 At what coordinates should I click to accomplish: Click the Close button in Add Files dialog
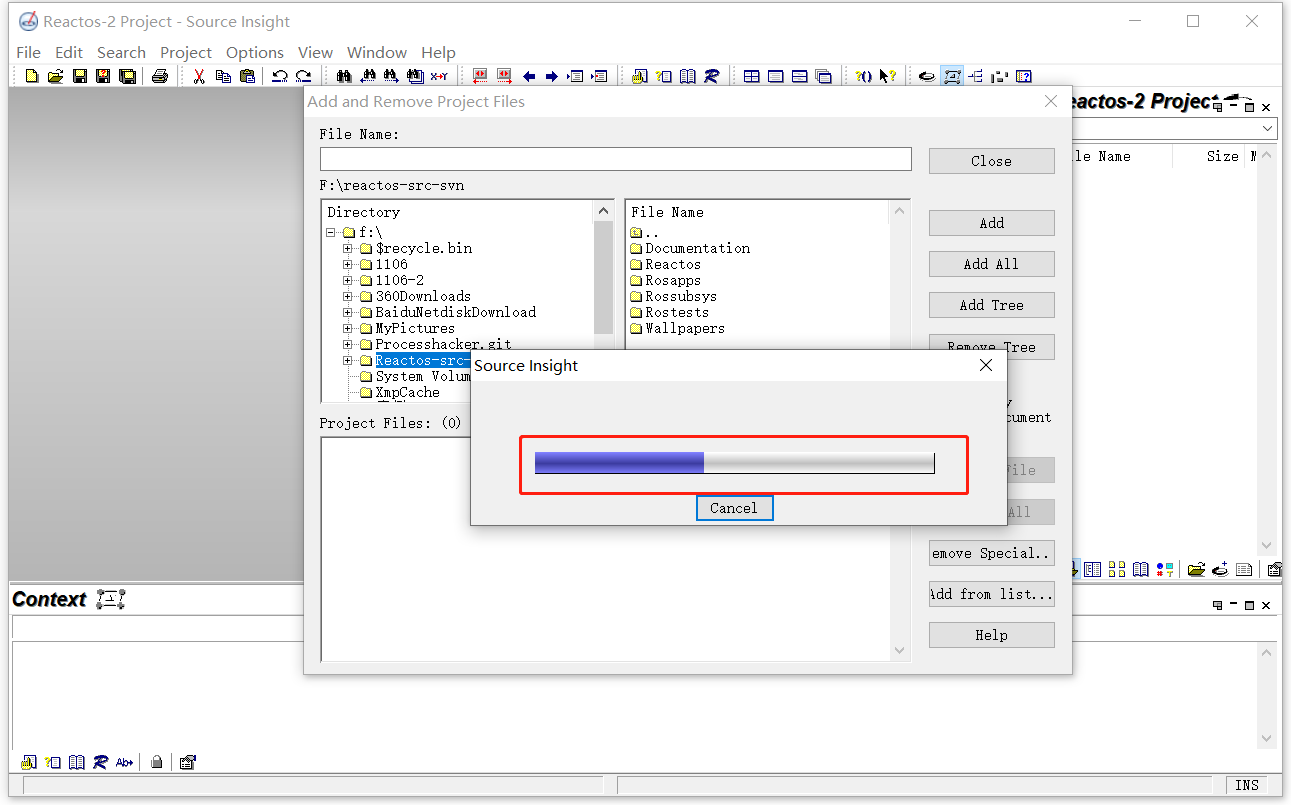[x=991, y=161]
